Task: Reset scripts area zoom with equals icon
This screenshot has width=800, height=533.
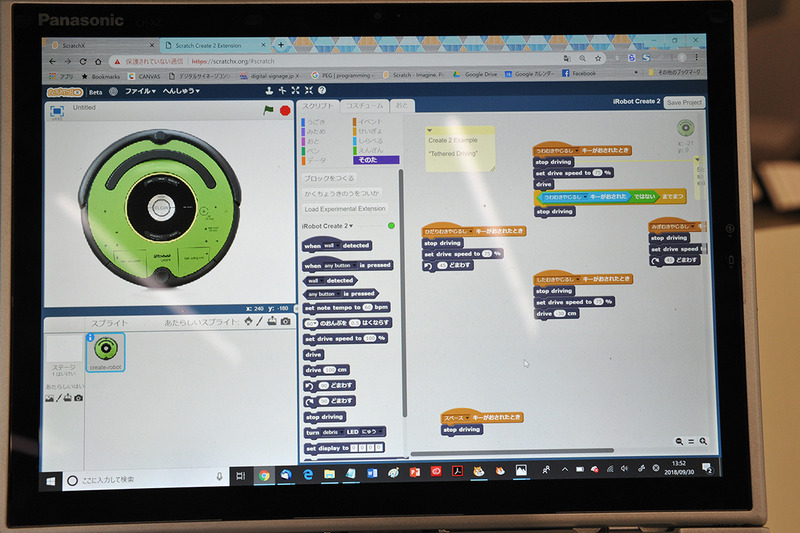Action: click(x=691, y=441)
